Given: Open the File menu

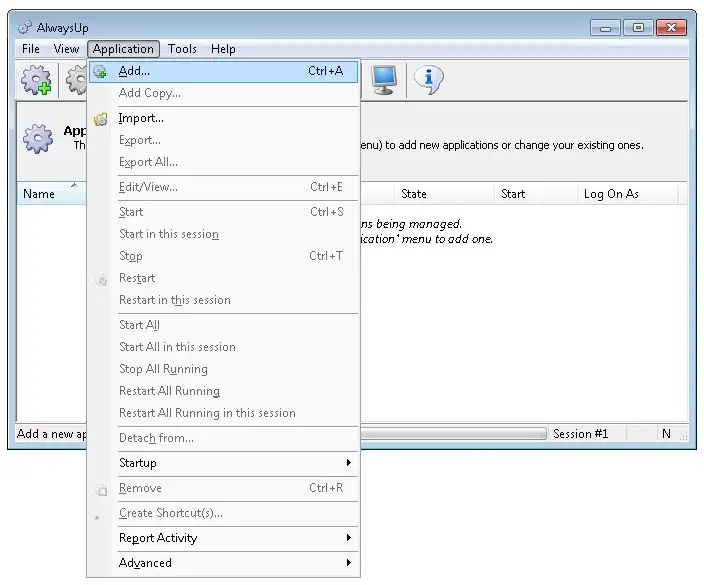Looking at the screenshot, I should [31, 49].
